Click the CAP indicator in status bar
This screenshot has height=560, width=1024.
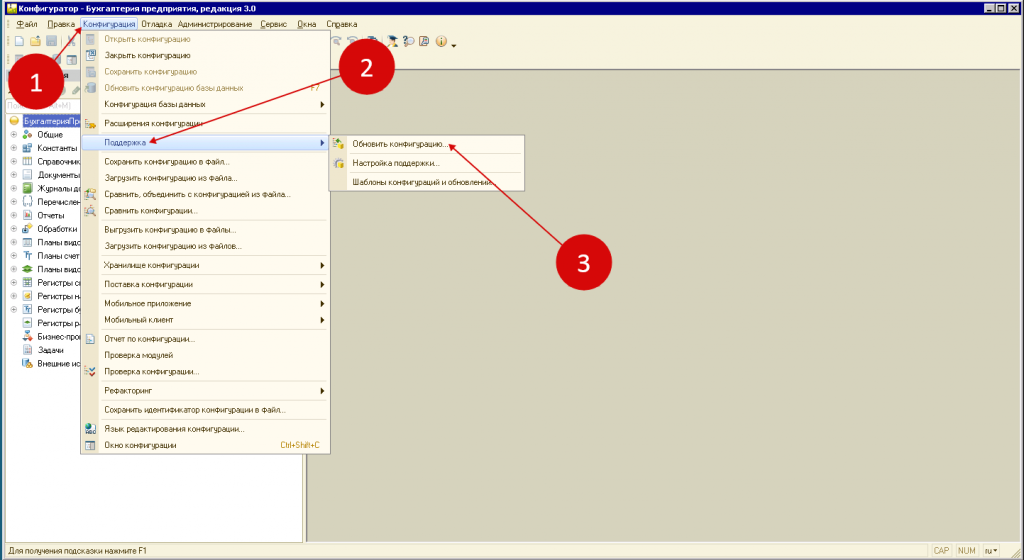pos(941,551)
